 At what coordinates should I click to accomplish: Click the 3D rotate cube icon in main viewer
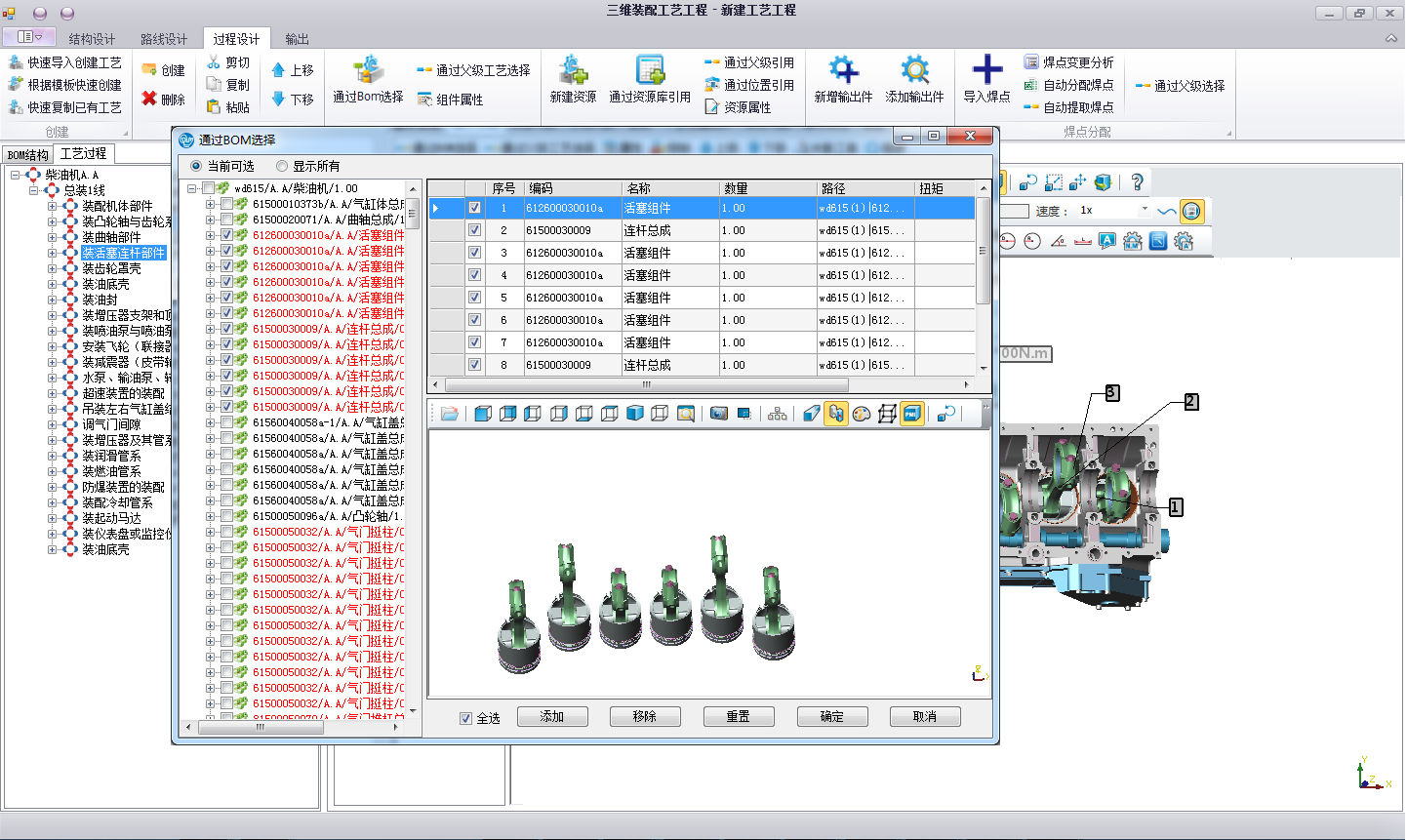(x=1103, y=182)
